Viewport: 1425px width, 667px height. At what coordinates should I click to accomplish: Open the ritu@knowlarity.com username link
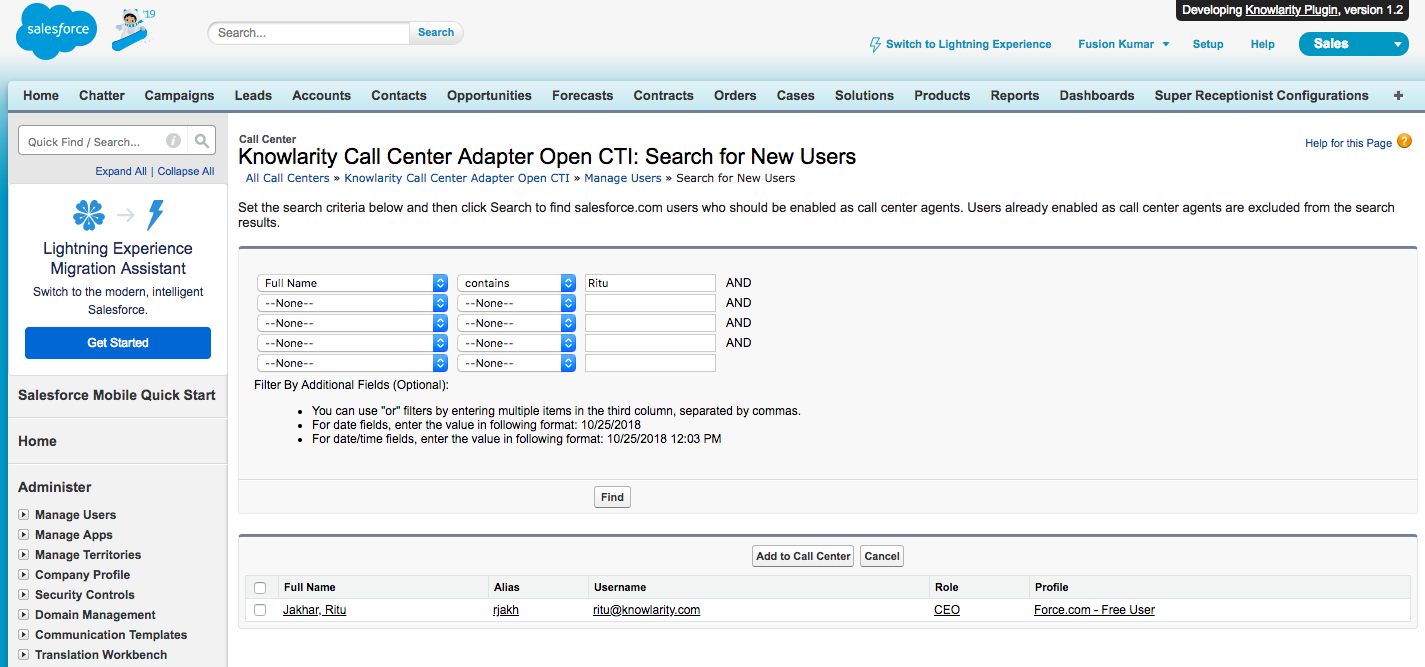click(x=647, y=610)
